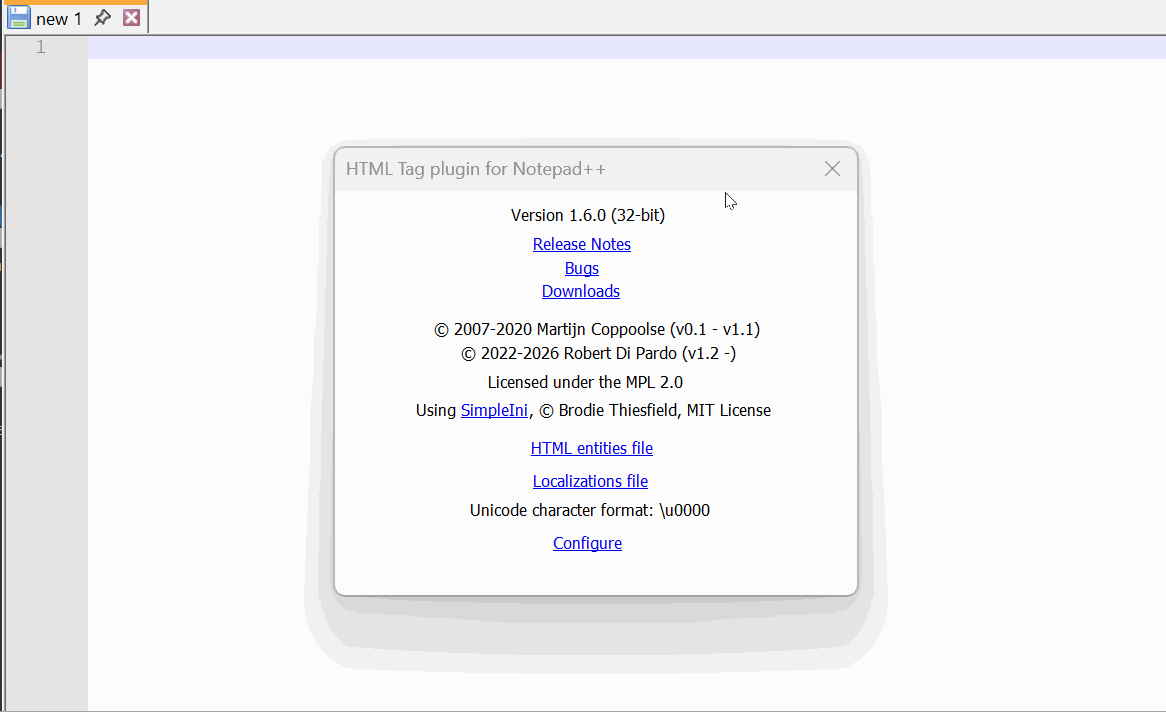Open the Downloads link
Viewport: 1166px width, 712px height.
click(x=581, y=291)
